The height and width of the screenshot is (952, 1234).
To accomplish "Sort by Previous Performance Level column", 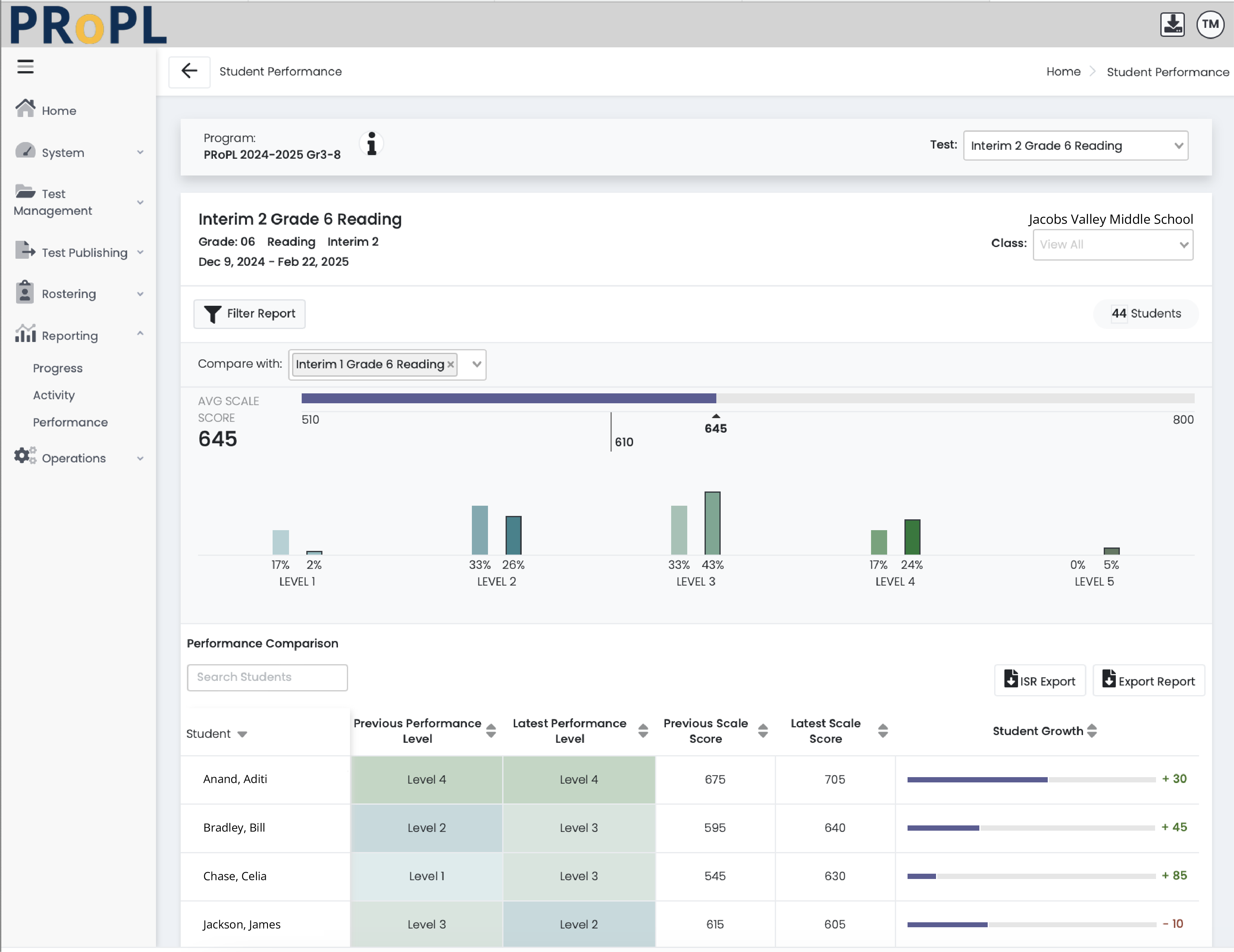I will click(x=490, y=730).
